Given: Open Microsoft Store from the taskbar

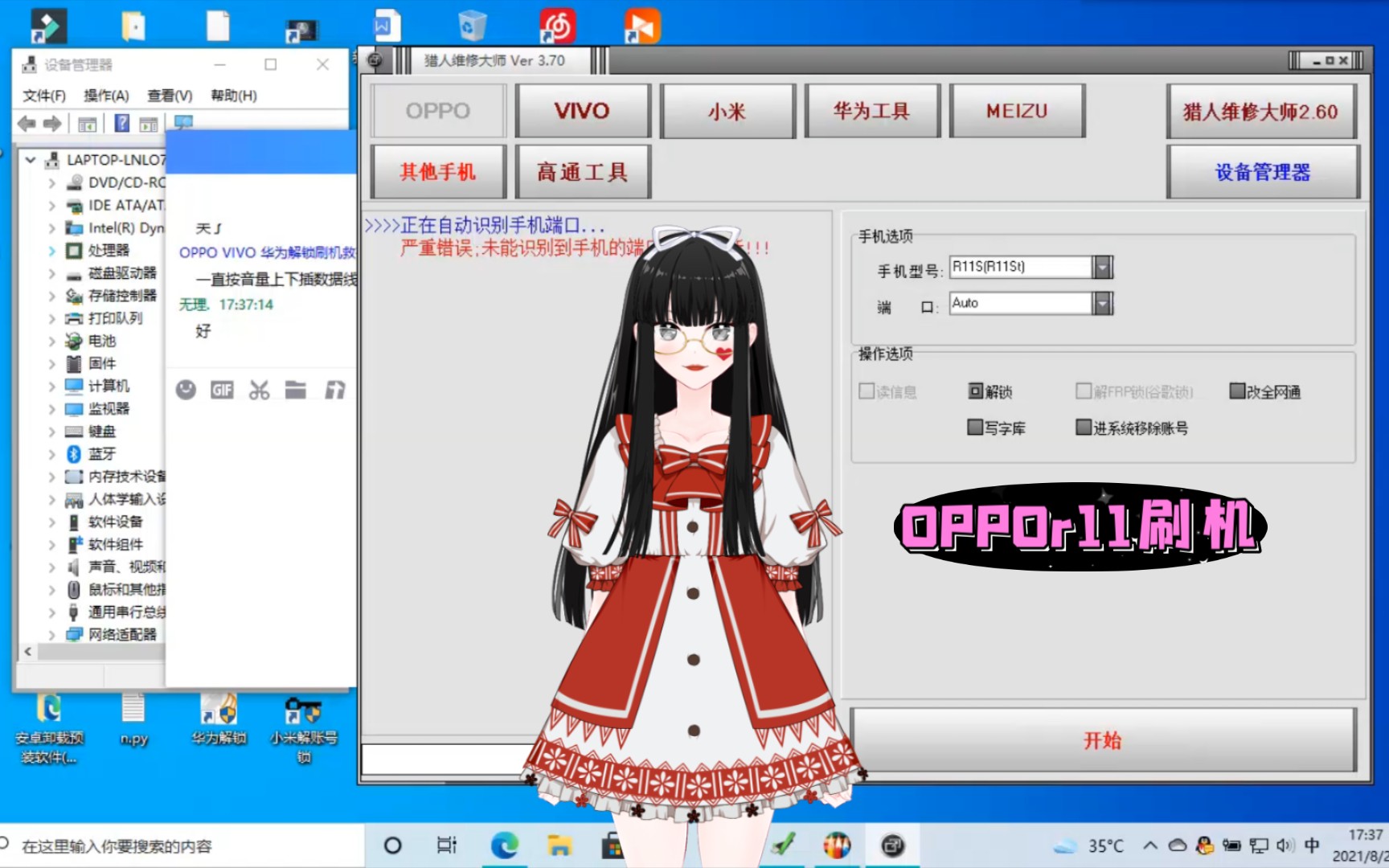Looking at the screenshot, I should [613, 845].
